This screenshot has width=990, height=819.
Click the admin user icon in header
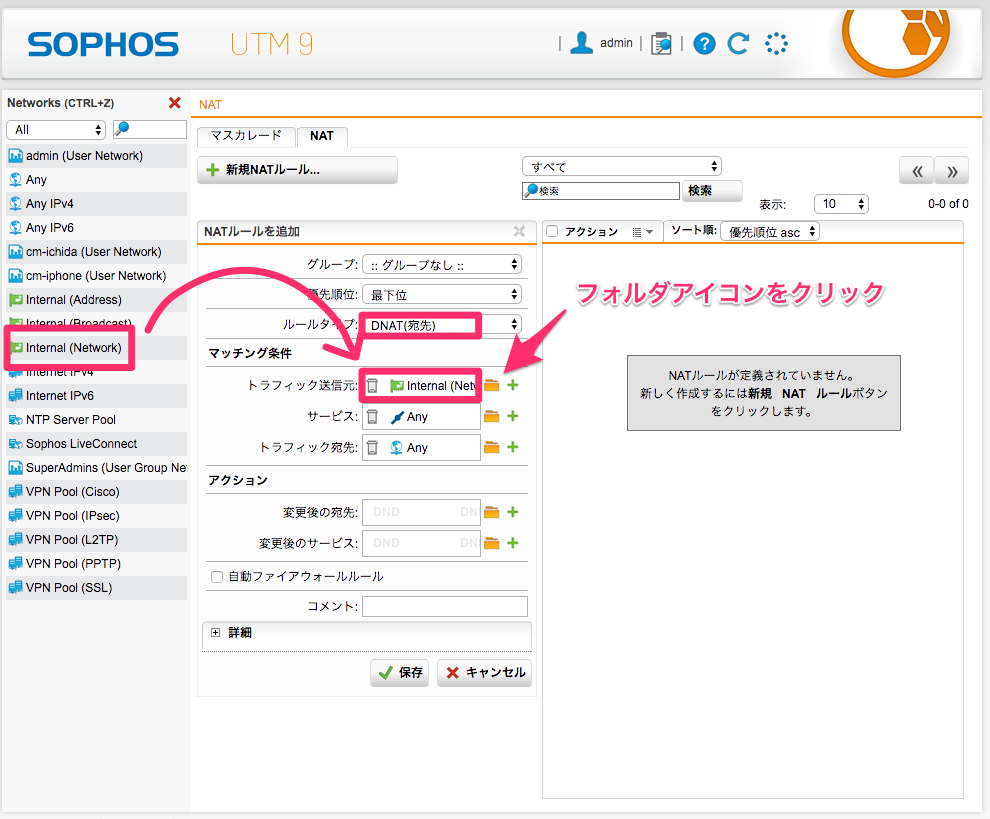click(x=581, y=43)
